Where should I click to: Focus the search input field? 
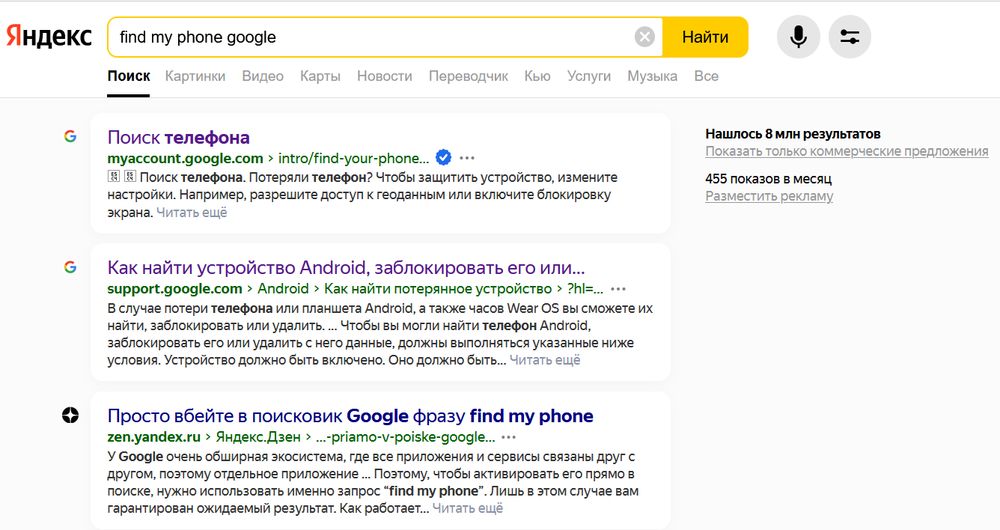(370, 37)
